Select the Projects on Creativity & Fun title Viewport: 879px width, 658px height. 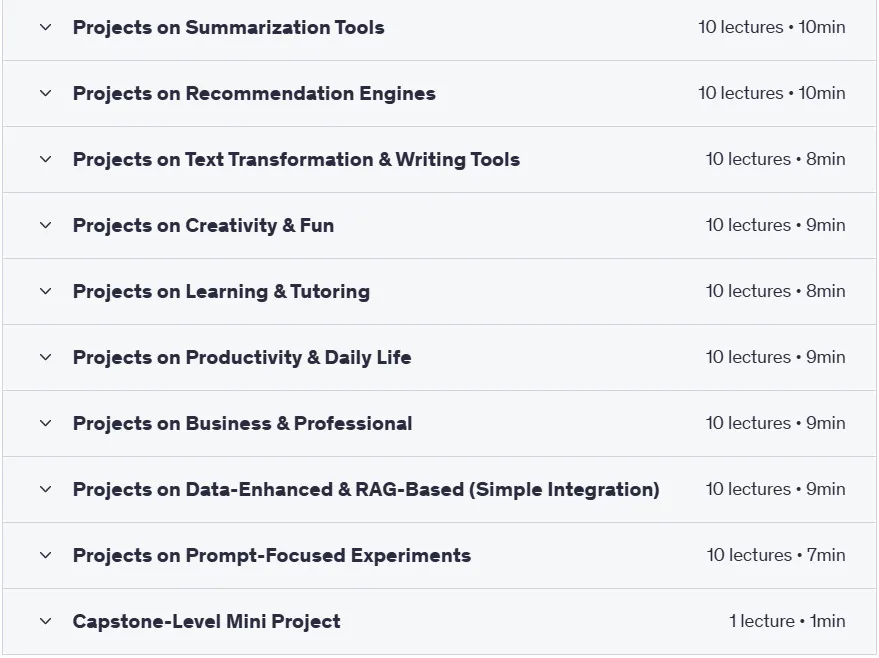tap(203, 226)
